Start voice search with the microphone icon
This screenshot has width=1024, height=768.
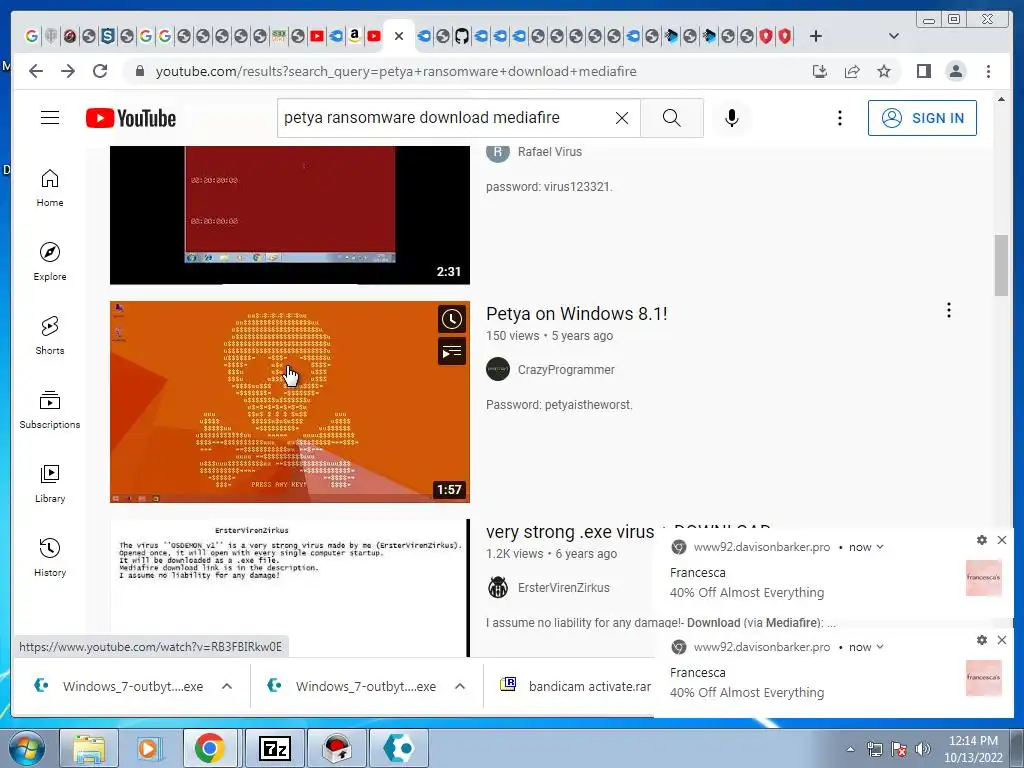tap(731, 118)
